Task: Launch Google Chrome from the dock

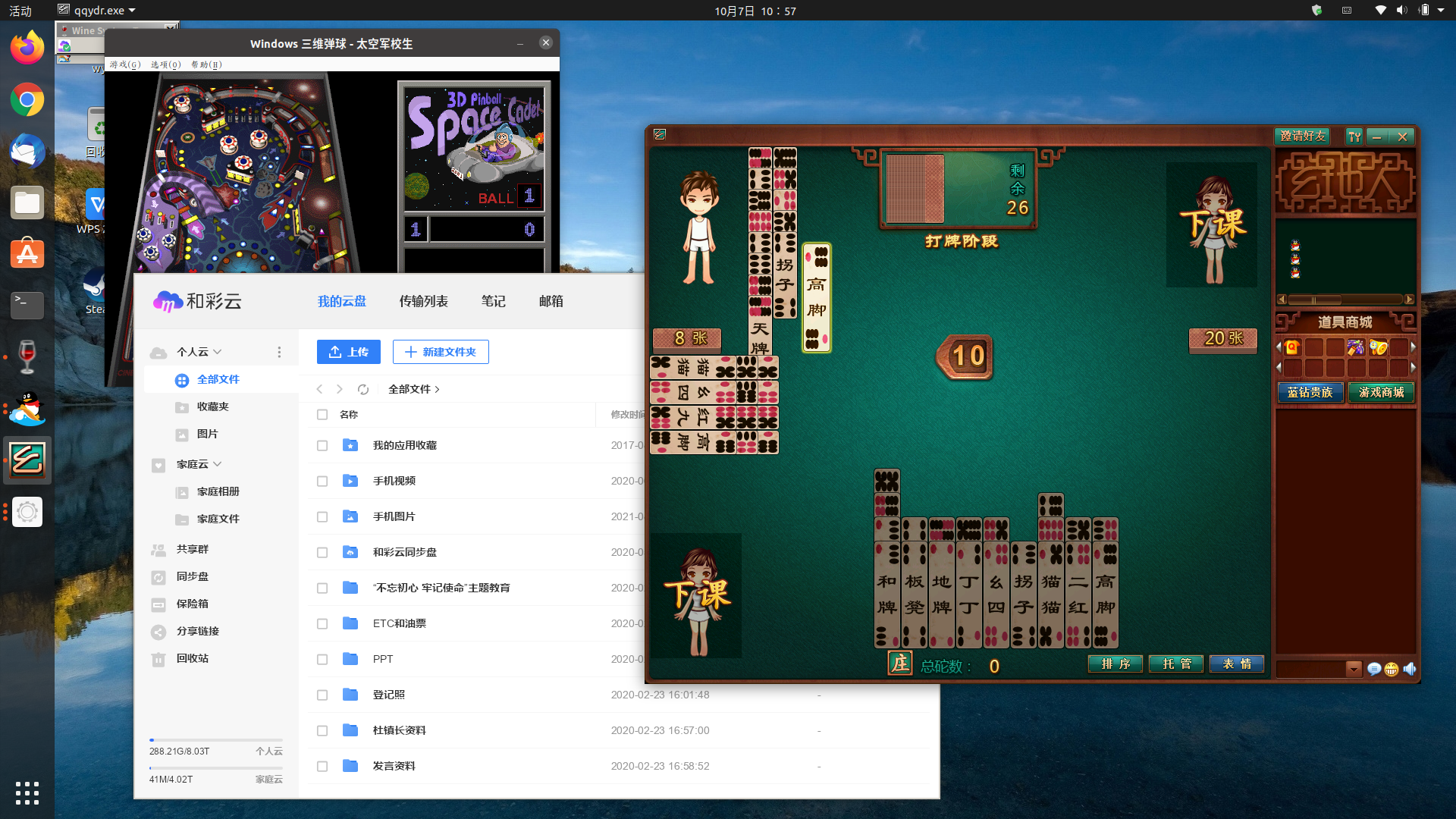Action: point(27,100)
